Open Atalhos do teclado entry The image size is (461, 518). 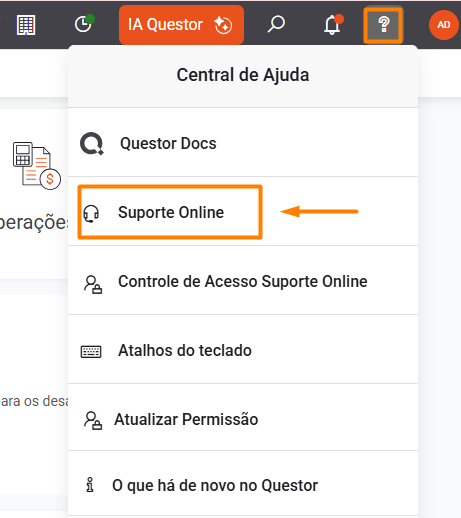coord(243,351)
